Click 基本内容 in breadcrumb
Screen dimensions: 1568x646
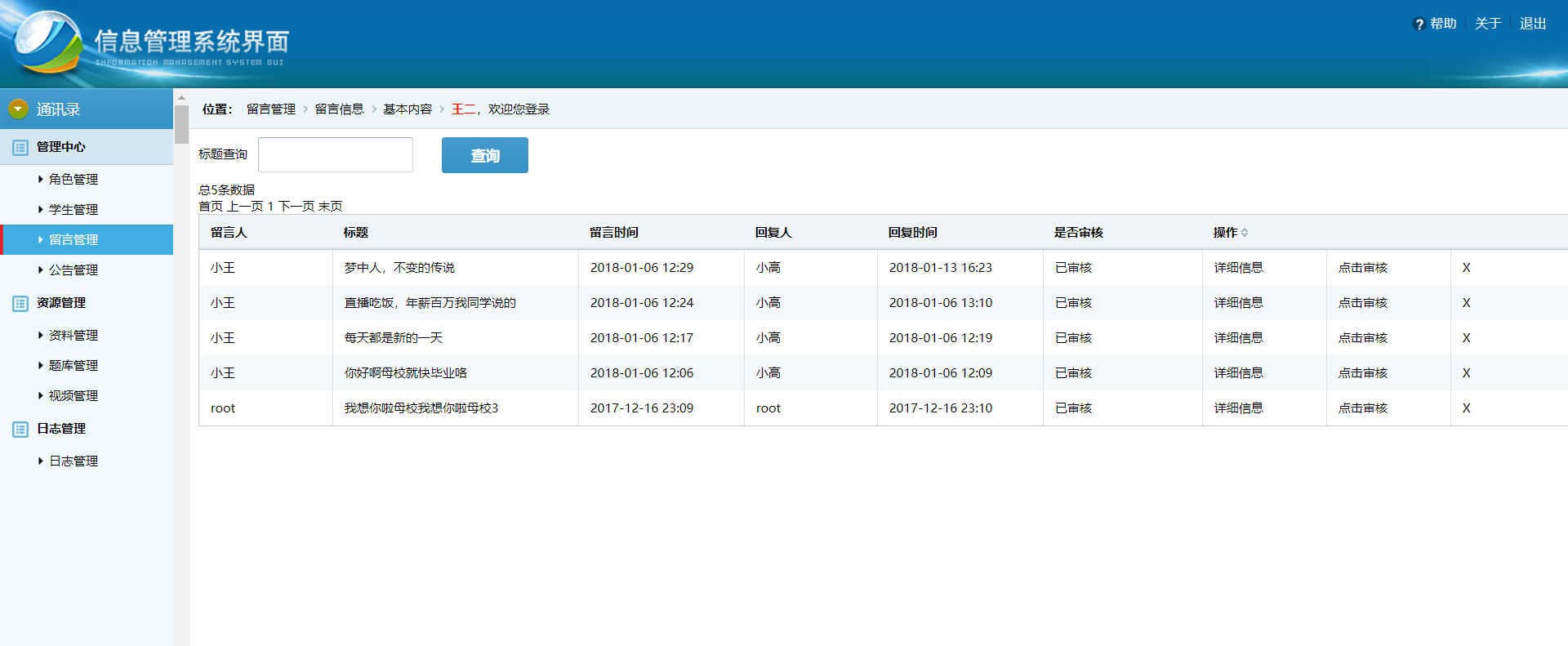(408, 109)
